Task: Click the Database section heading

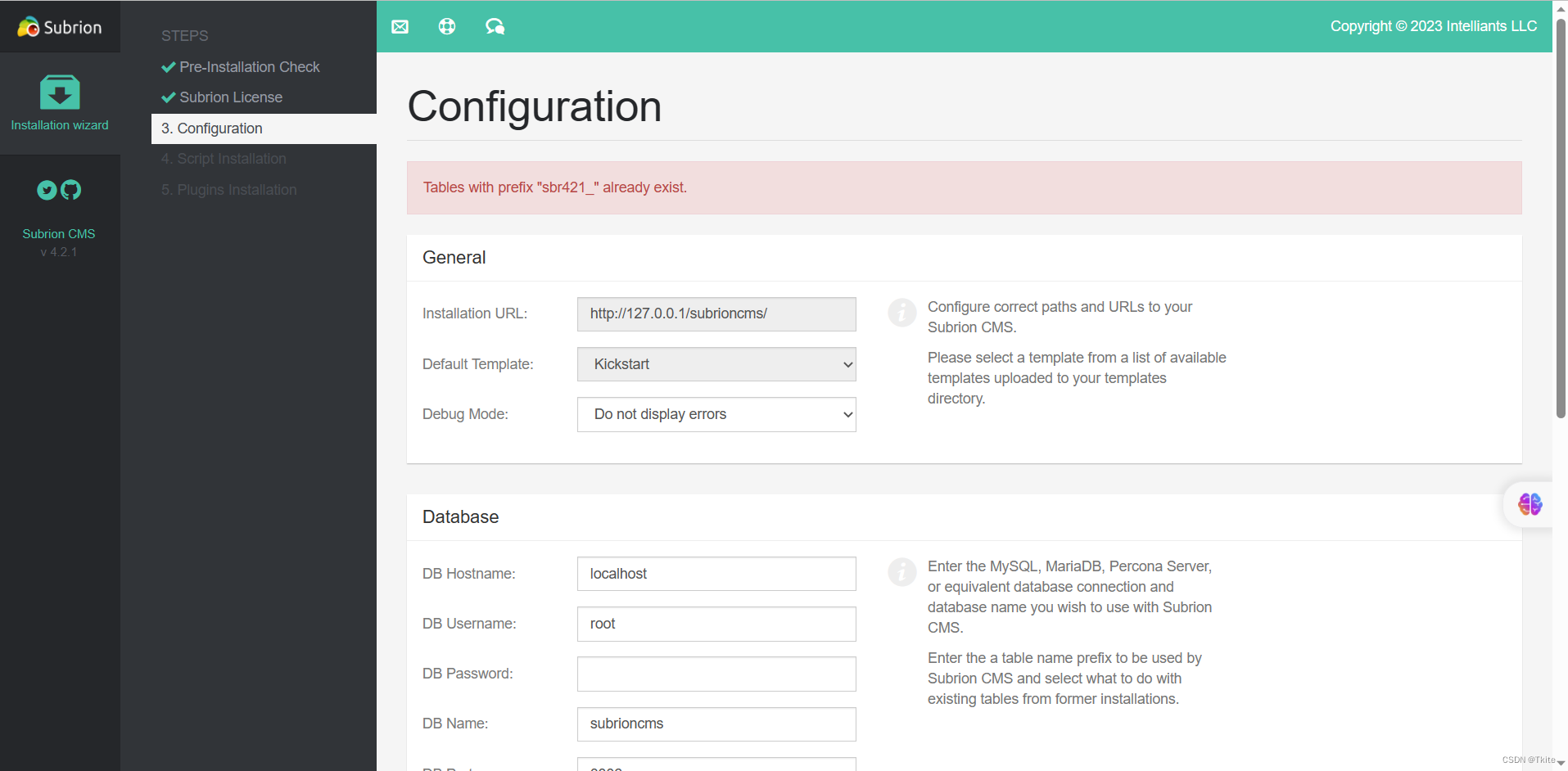Action: [461, 517]
